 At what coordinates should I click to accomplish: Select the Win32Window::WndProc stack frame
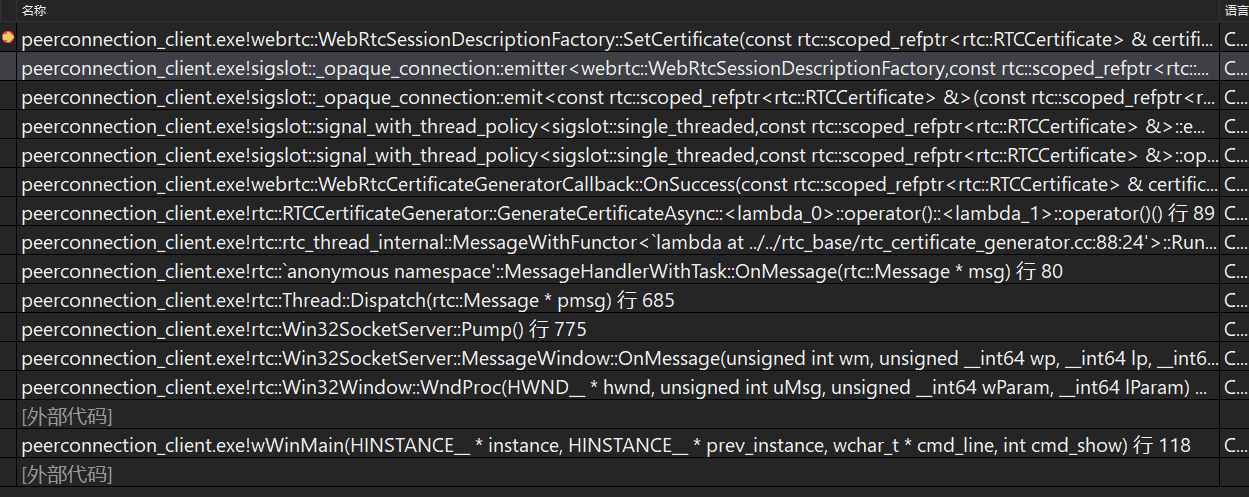(x=619, y=388)
